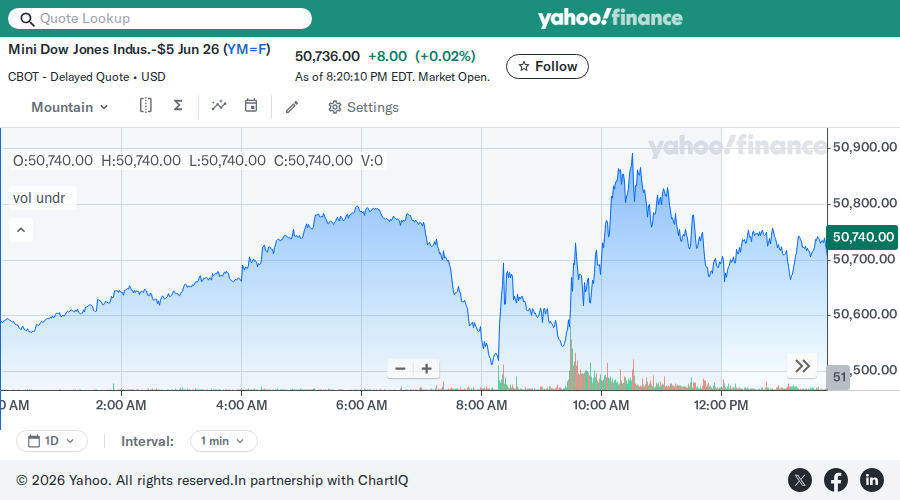
Task: Expand the Mountain chart type dropdown
Action: point(69,107)
